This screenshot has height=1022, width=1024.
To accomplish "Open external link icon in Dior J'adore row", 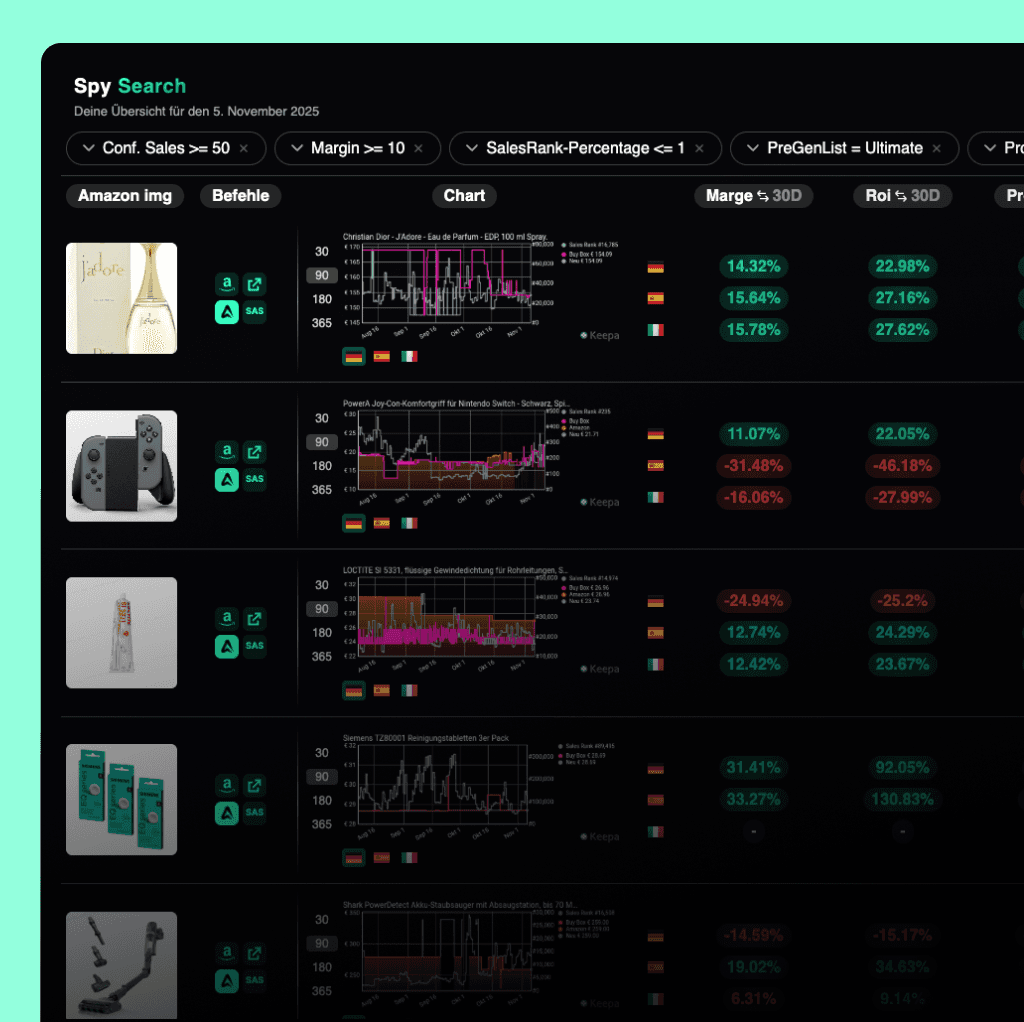I will [254, 284].
